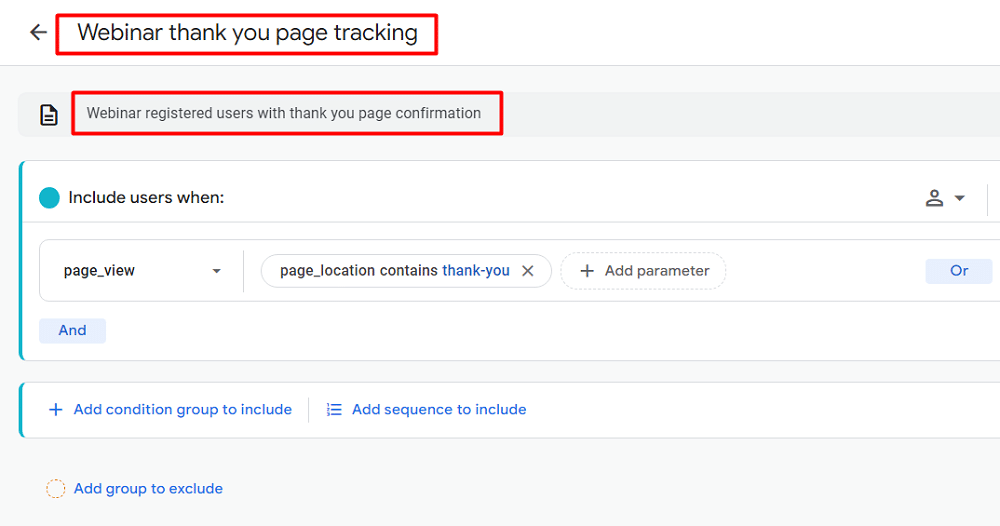This screenshot has height=526, width=1000.
Task: Click the description document icon
Action: [48, 115]
